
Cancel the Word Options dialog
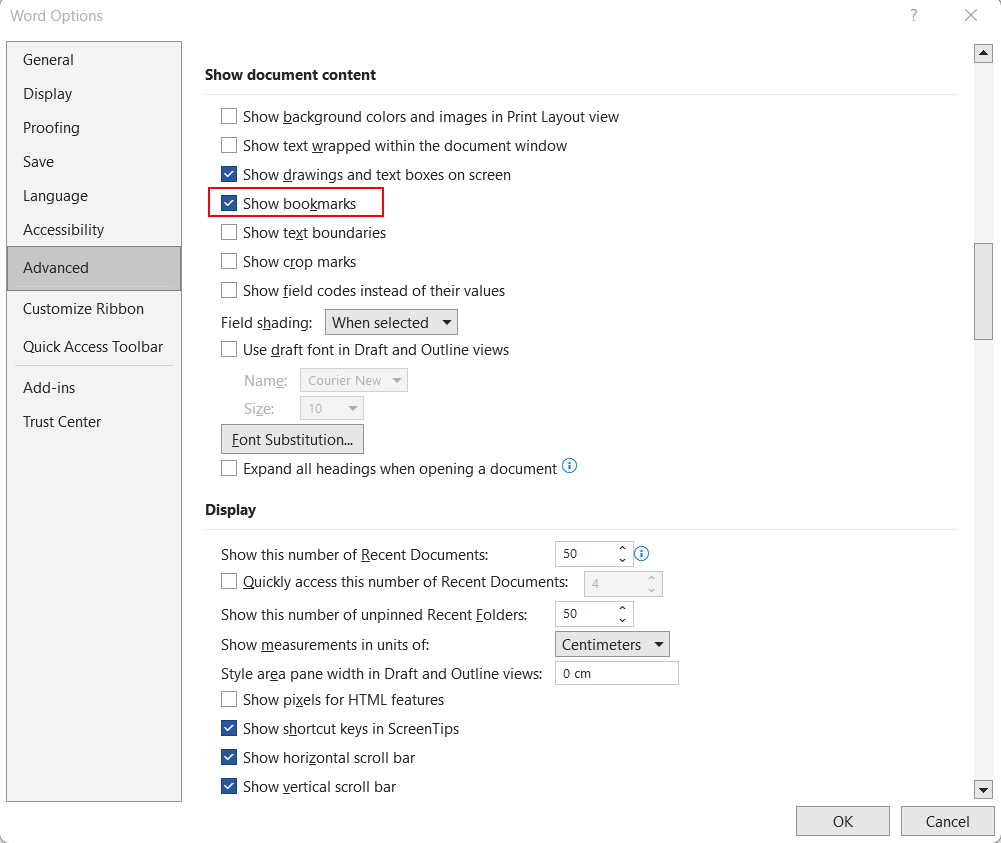947,821
